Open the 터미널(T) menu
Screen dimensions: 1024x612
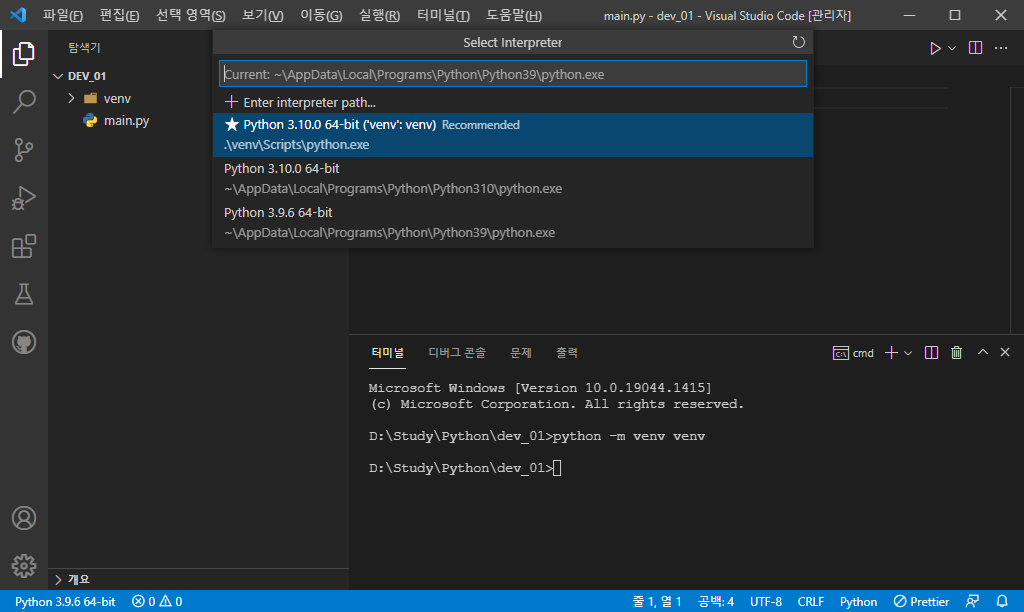443,15
